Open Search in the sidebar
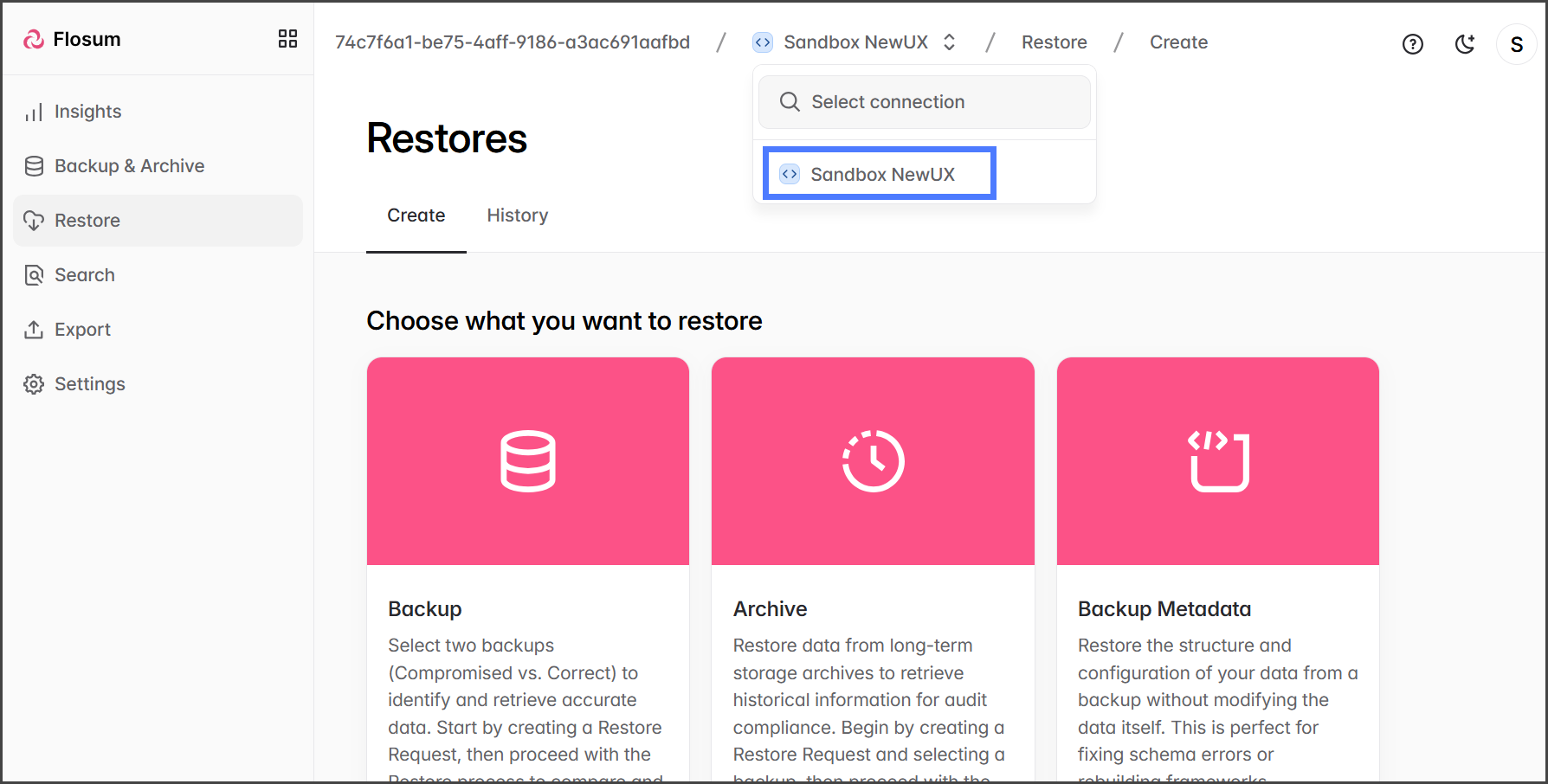The height and width of the screenshot is (784, 1548). point(84,275)
